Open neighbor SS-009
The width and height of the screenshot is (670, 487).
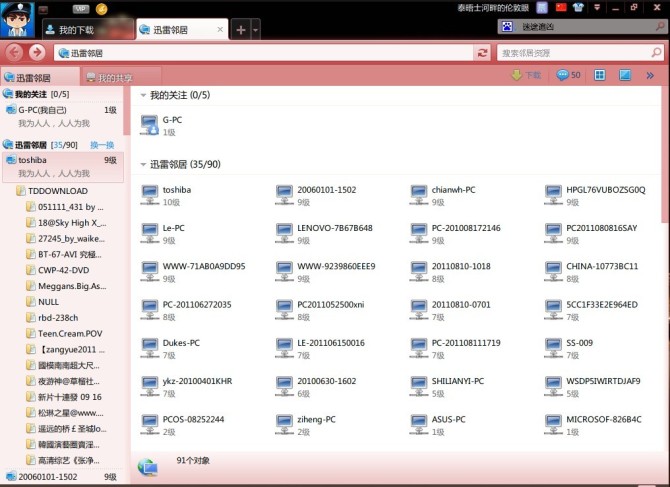point(569,349)
